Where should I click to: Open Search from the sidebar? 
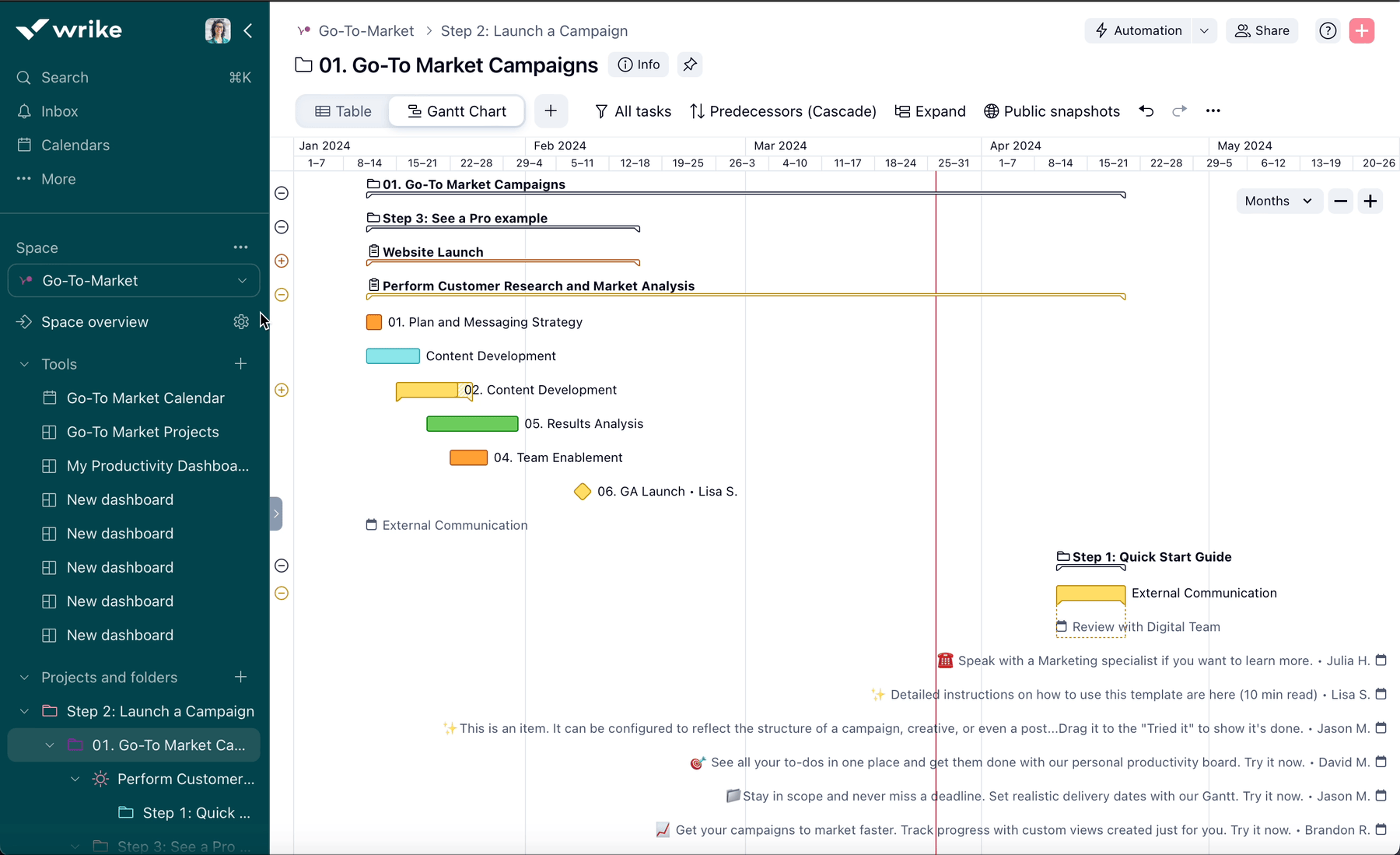tap(63, 77)
